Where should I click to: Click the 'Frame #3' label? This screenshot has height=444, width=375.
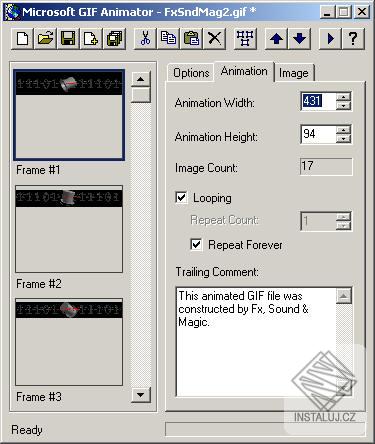pyautogui.click(x=39, y=397)
